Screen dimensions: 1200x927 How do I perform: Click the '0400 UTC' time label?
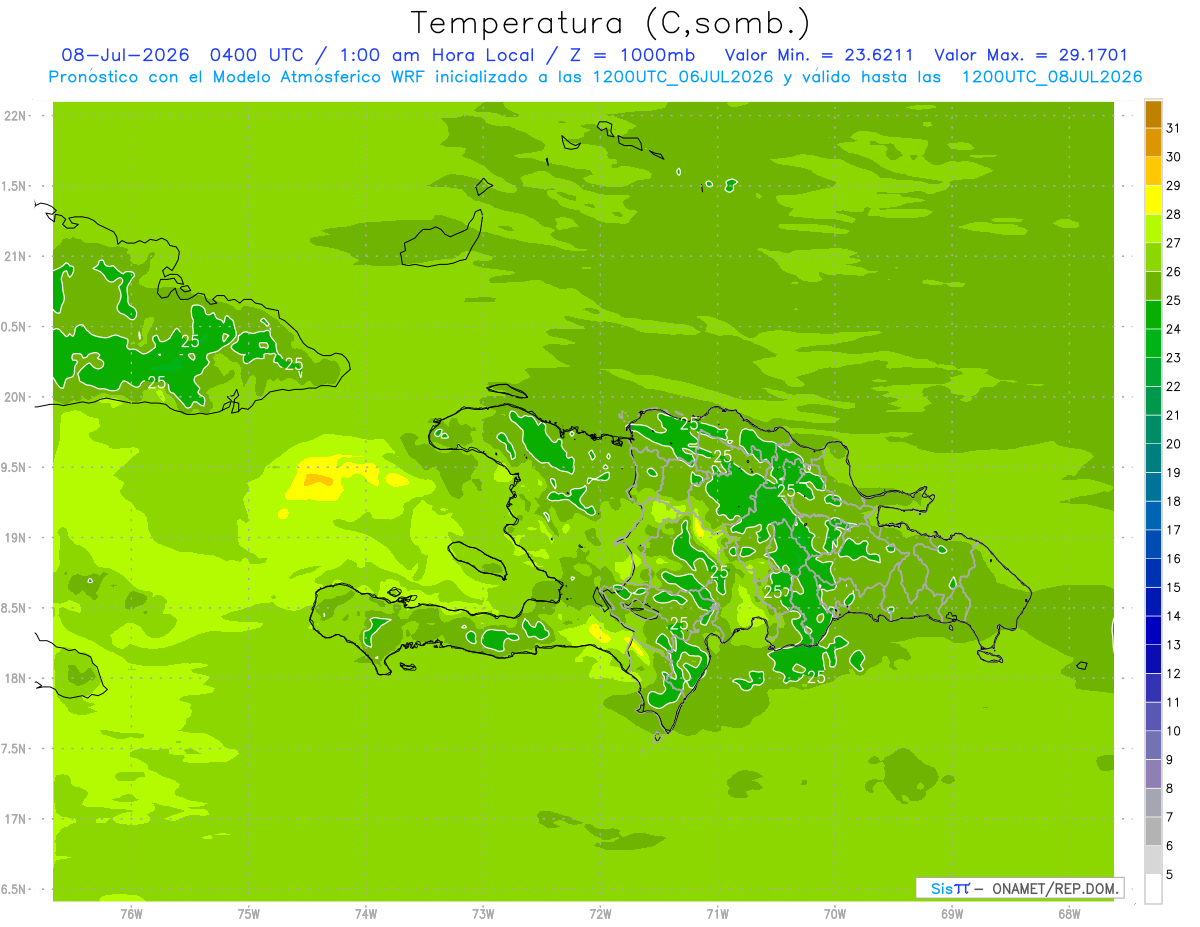255,55
